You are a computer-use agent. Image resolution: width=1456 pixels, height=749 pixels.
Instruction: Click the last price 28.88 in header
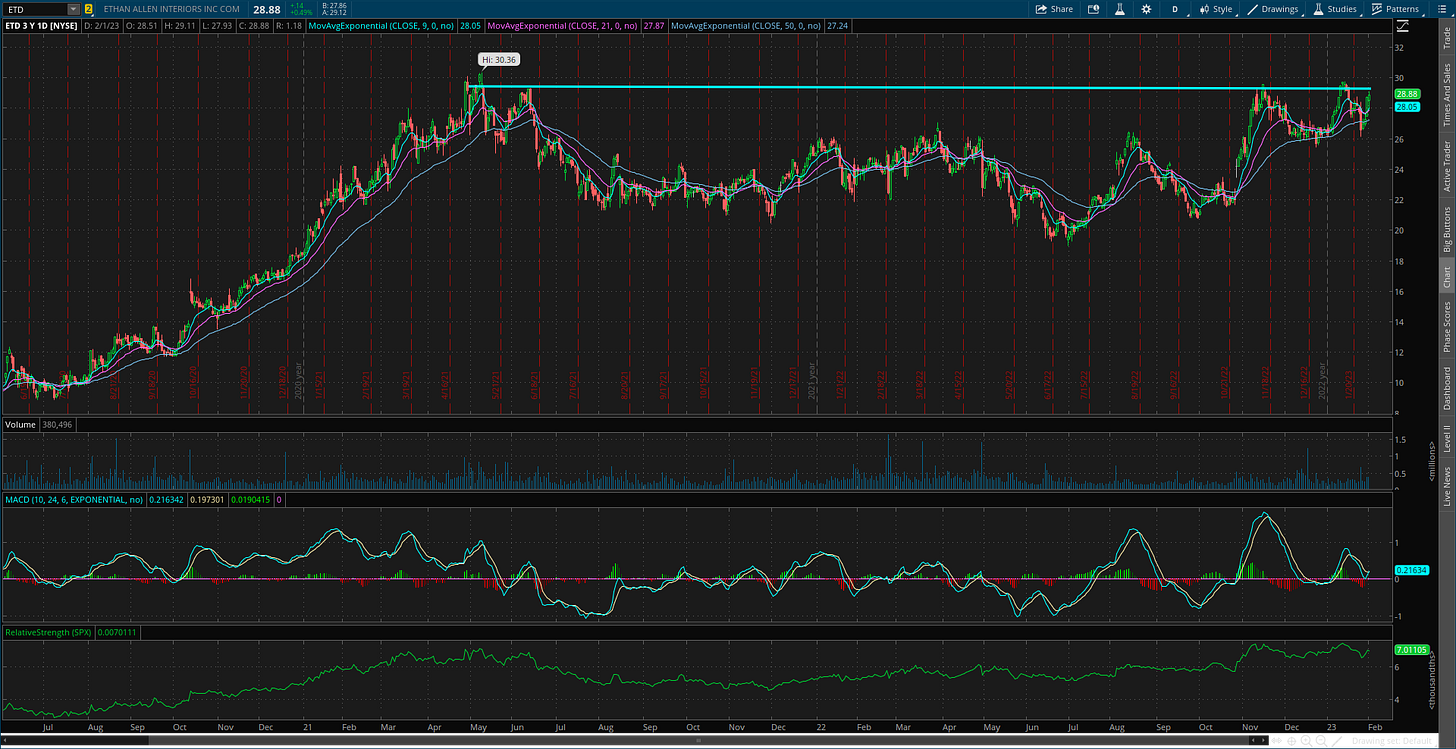267,10
